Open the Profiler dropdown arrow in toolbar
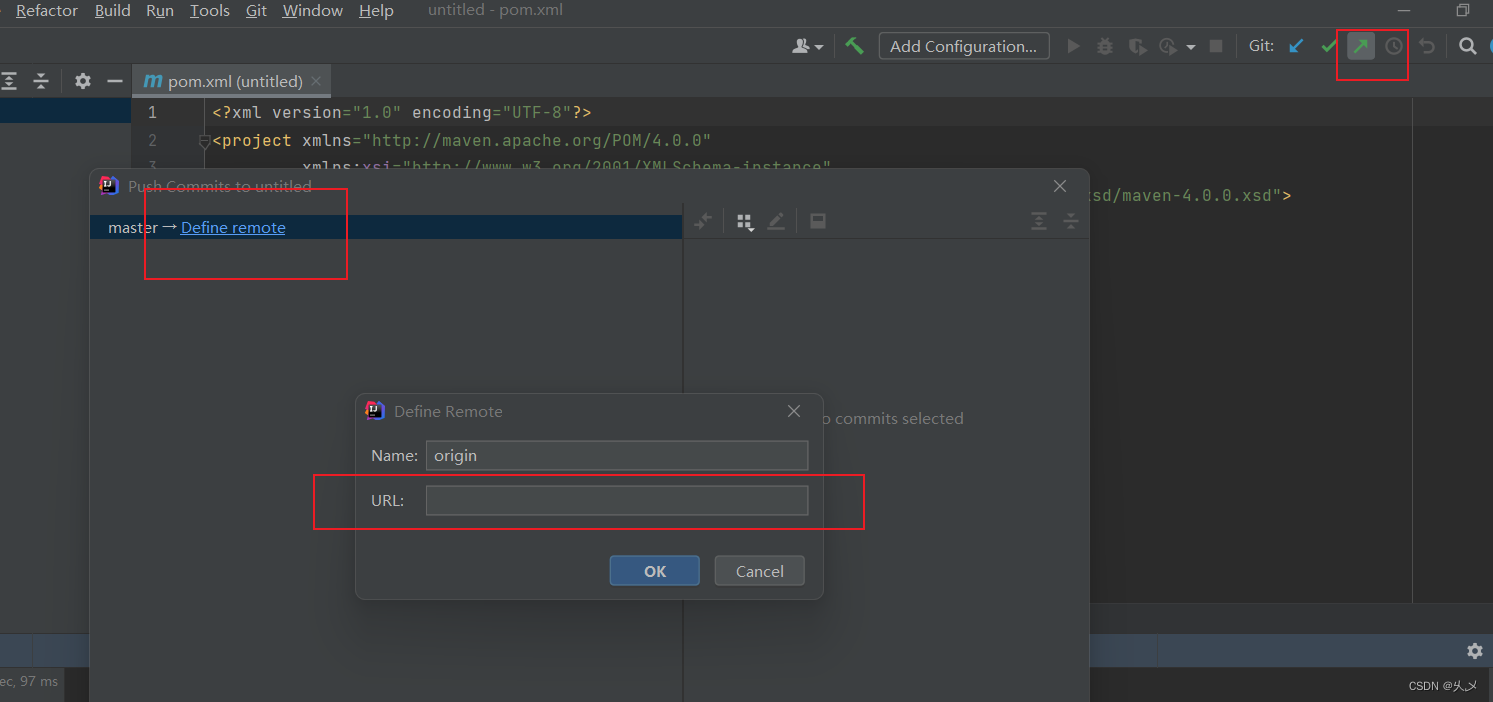 (1190, 45)
